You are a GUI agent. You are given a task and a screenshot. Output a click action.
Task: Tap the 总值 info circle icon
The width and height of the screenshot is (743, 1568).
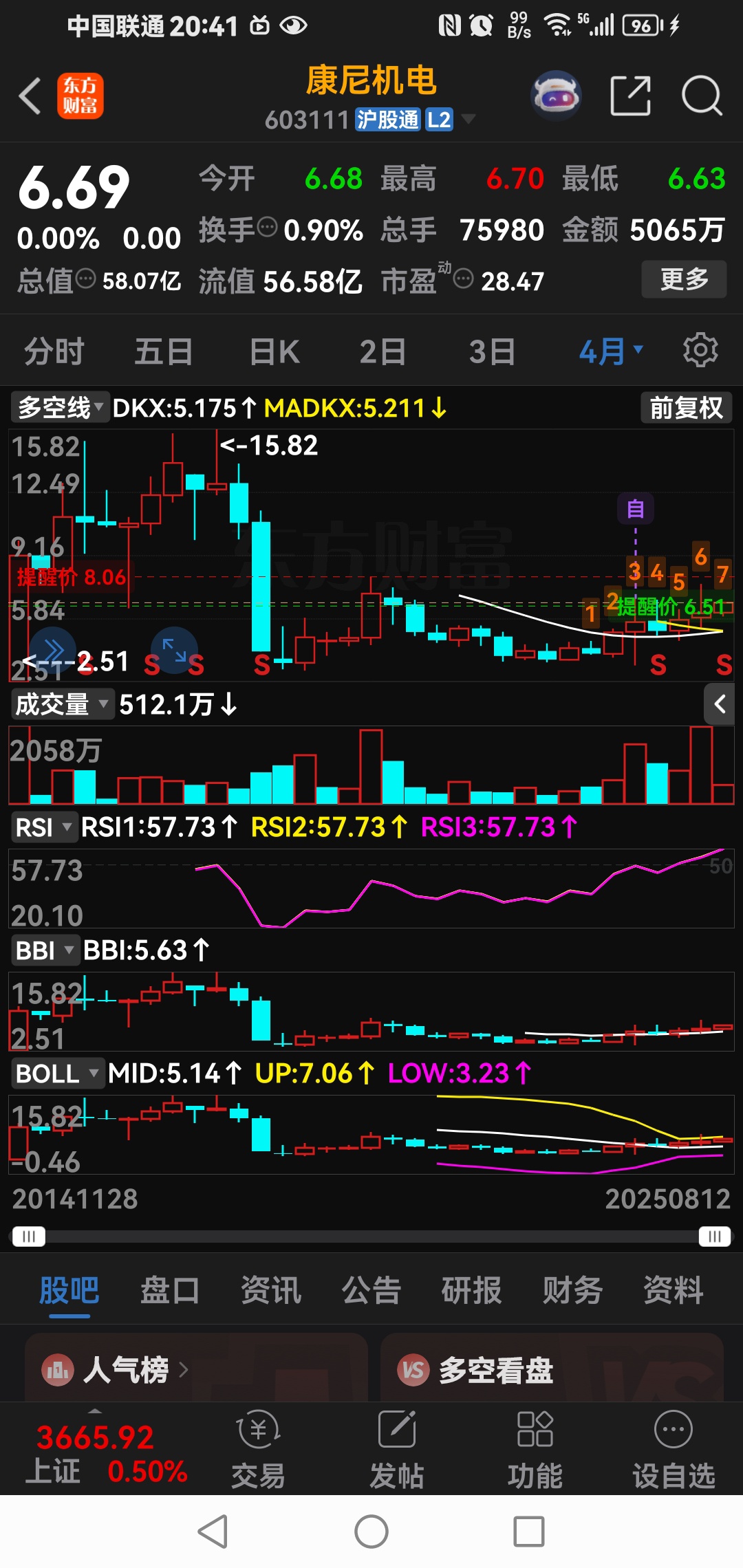85,279
